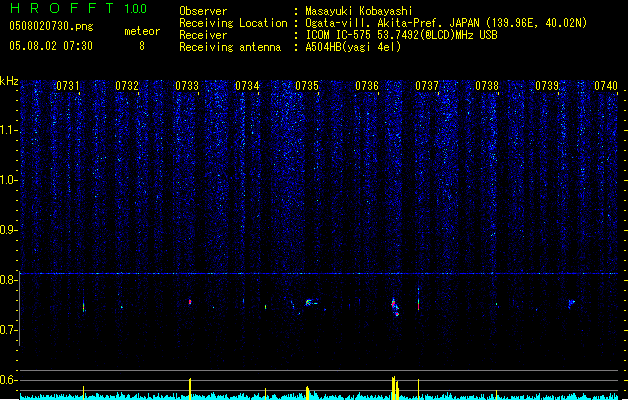Click the vertical meteor echo before 0737
The height and width of the screenshot is (400, 629).
point(418,299)
